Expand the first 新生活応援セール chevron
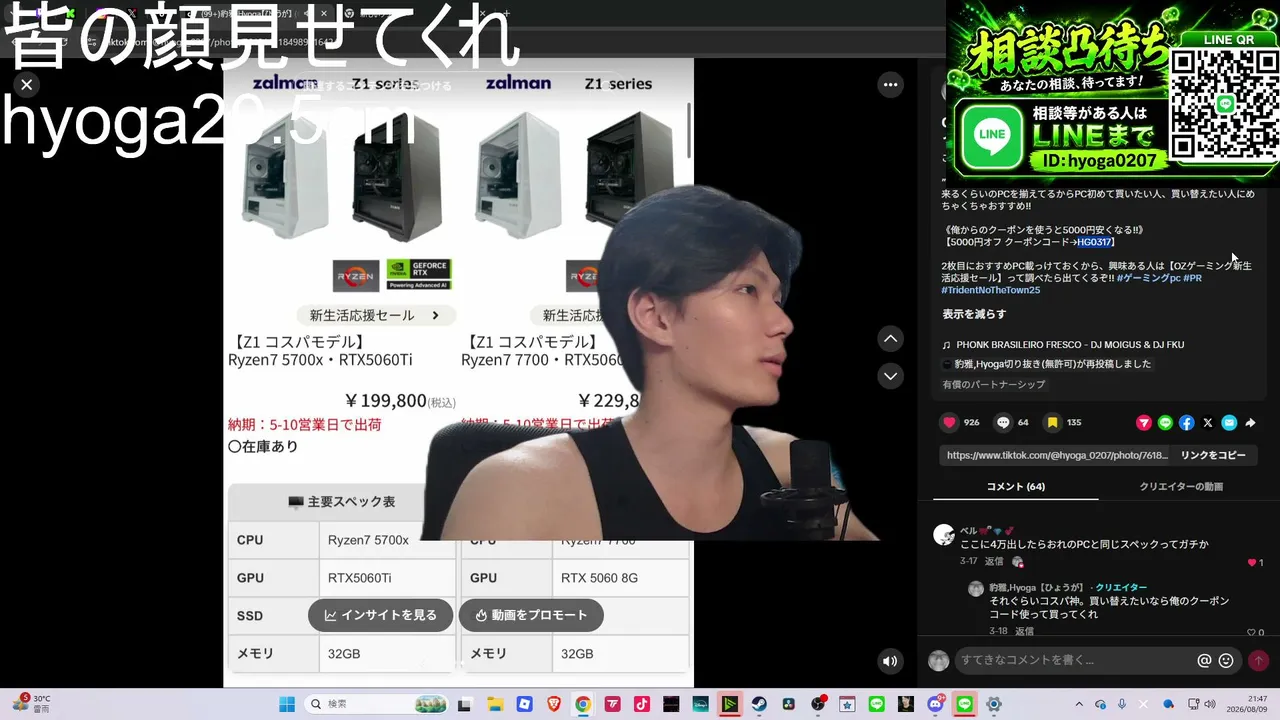The image size is (1280, 720). click(x=436, y=315)
